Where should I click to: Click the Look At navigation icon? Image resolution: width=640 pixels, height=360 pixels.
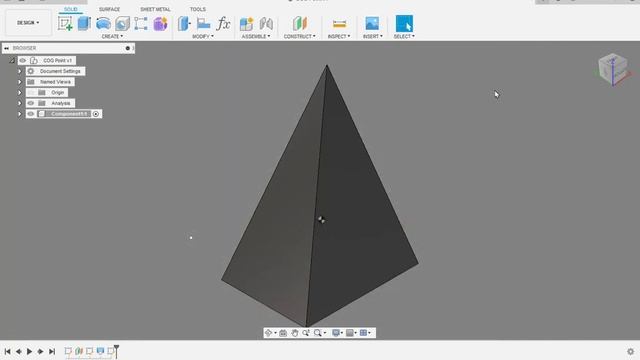pyautogui.click(x=283, y=333)
